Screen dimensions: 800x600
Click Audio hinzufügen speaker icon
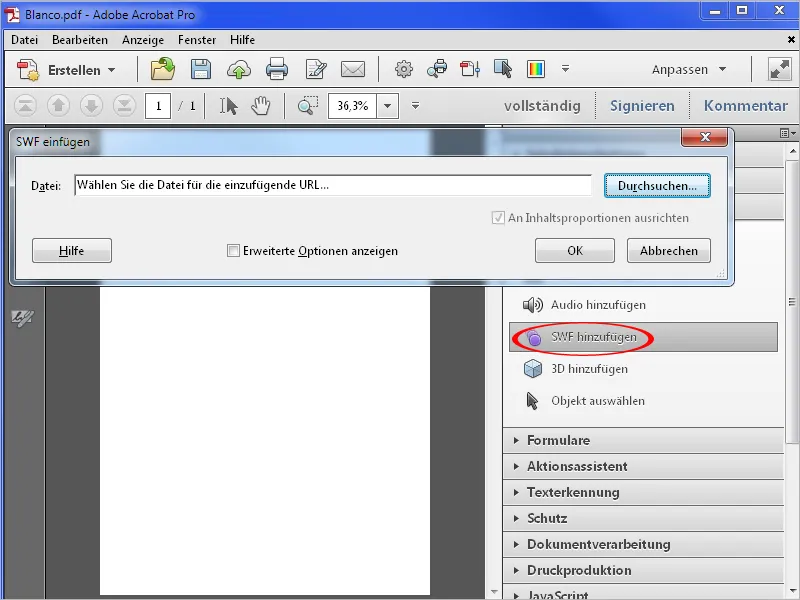pos(533,305)
